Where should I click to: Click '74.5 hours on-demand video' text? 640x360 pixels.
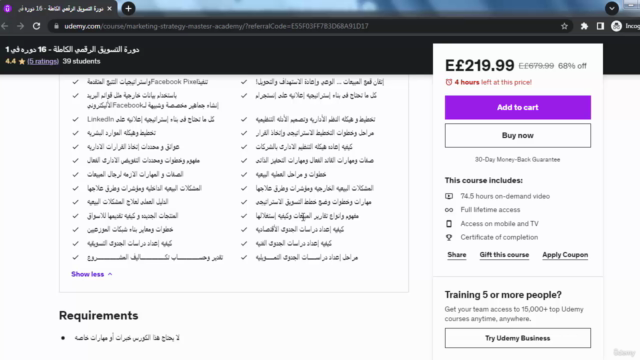point(505,196)
